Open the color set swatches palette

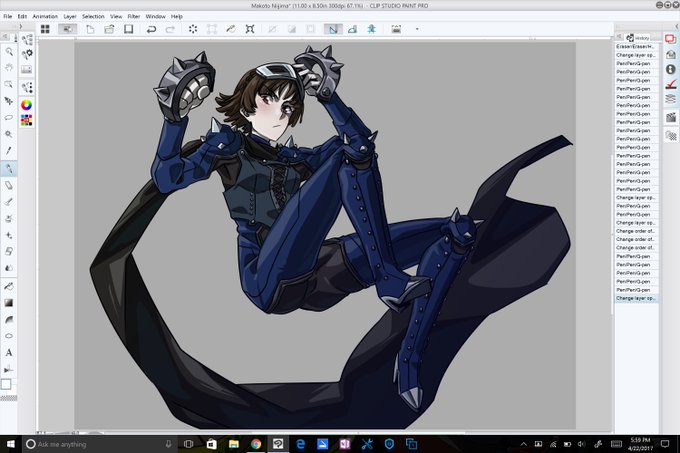coord(26,120)
